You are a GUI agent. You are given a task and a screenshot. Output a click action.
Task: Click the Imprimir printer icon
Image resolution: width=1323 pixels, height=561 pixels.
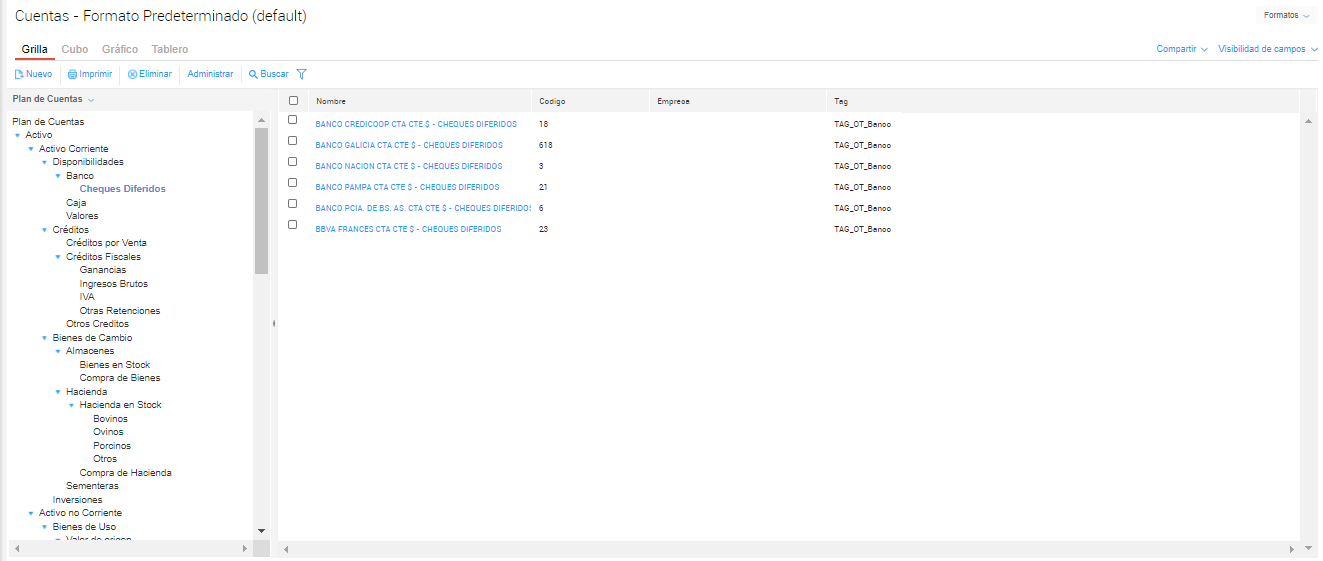[72, 74]
